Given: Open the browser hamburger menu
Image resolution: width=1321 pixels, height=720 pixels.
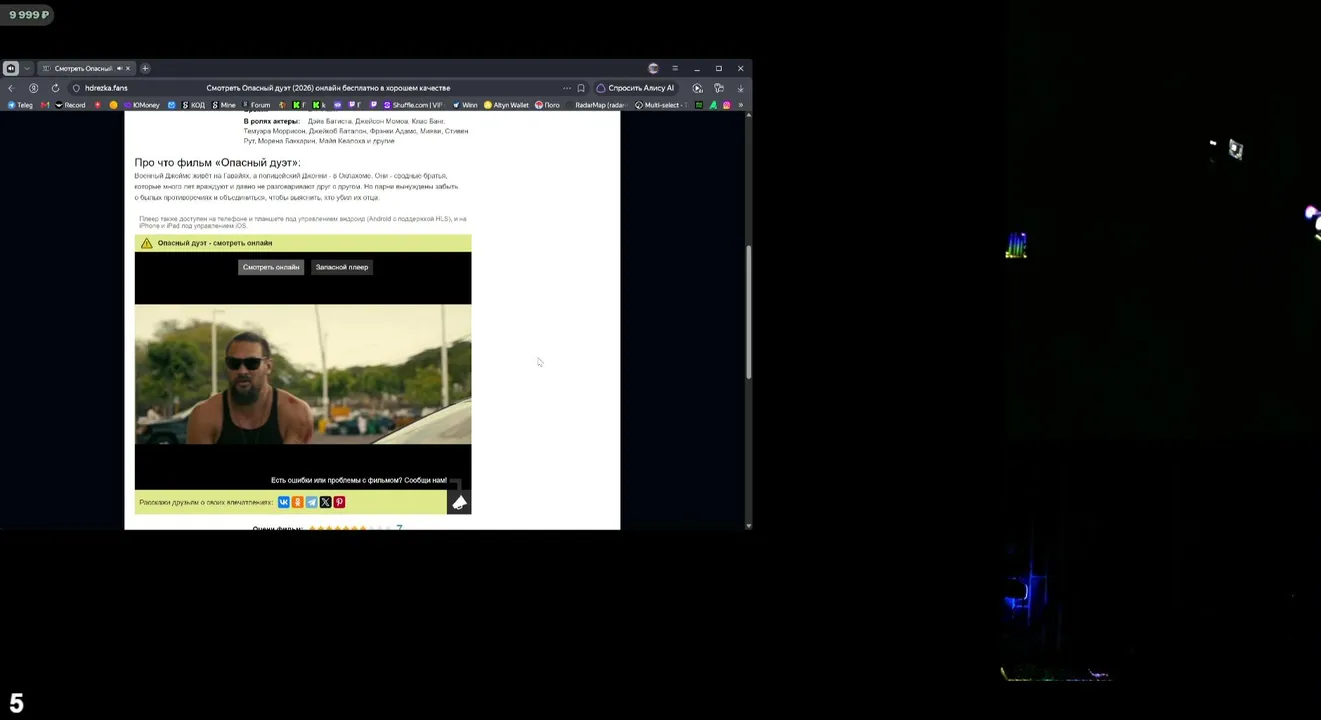Looking at the screenshot, I should coord(675,68).
